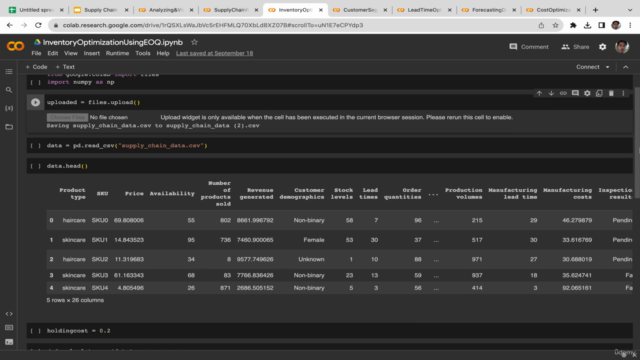
Task: Open the Insert menu
Action: click(92, 53)
